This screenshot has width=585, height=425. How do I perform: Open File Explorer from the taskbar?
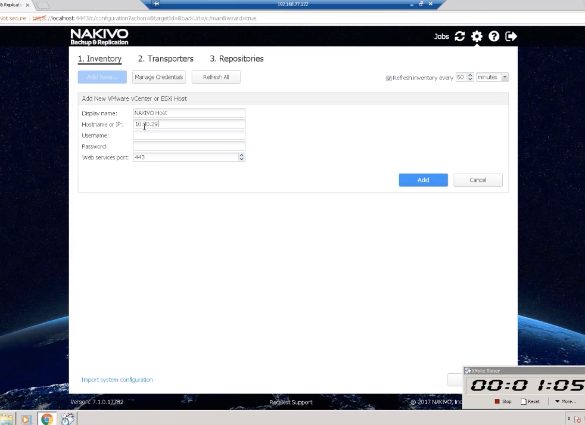[x=7, y=419]
